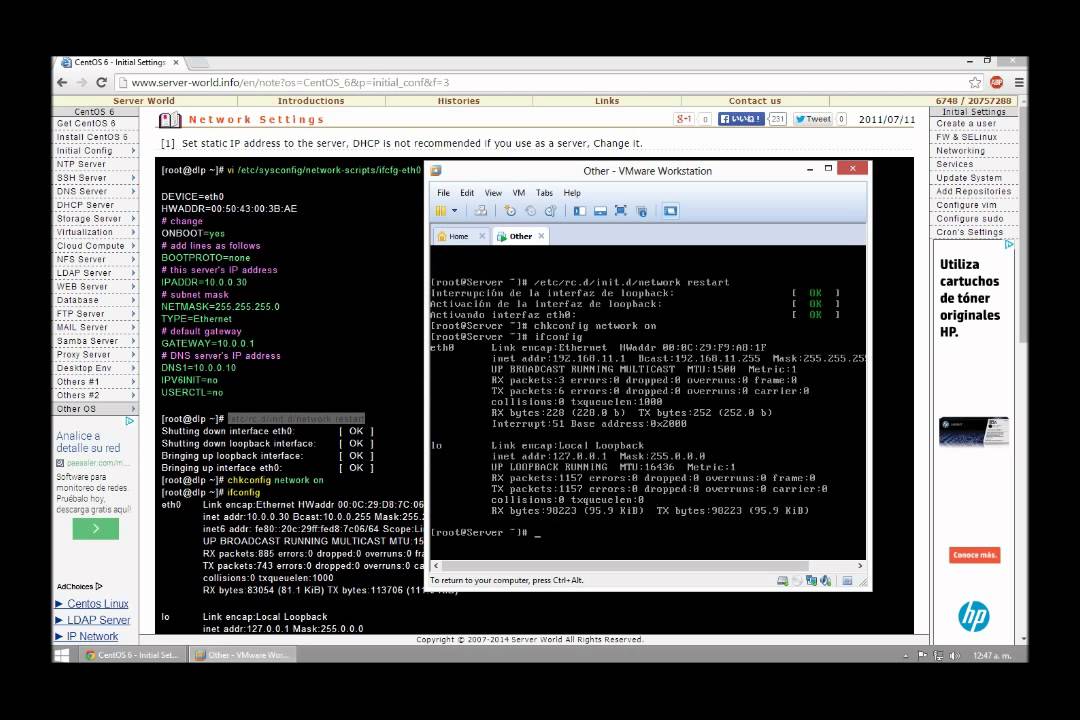Screen dimensions: 1080x720
Task: Click VMware message log status icon
Action: (x=847, y=581)
